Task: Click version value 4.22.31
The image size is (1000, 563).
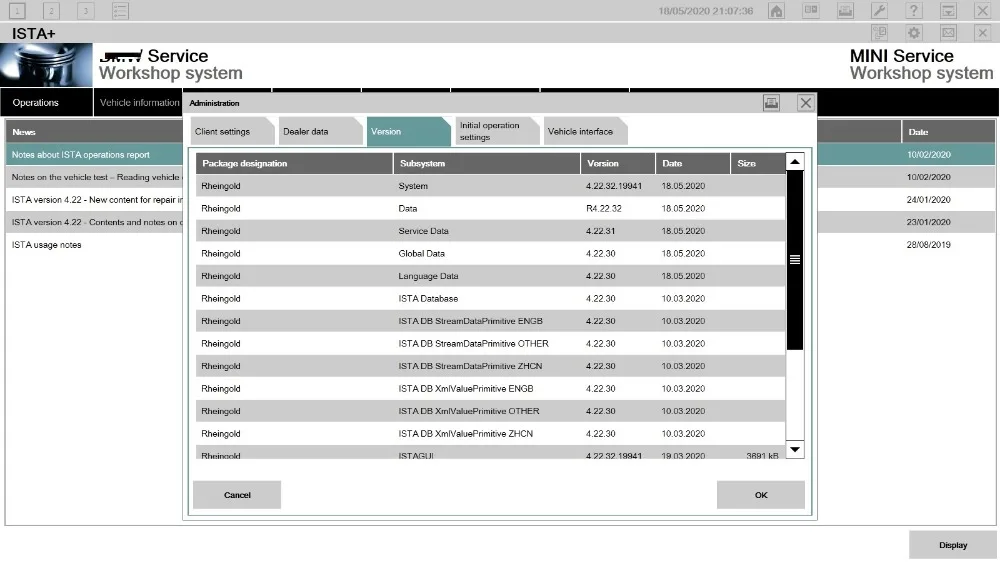Action: coord(600,231)
